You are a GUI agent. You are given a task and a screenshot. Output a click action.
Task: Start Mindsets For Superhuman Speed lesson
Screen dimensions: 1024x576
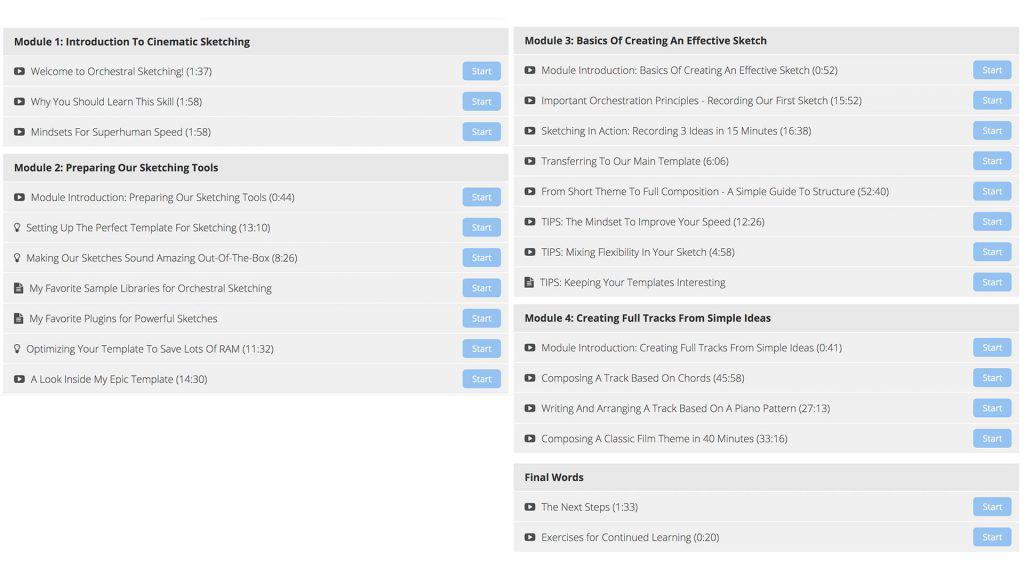[x=481, y=132]
